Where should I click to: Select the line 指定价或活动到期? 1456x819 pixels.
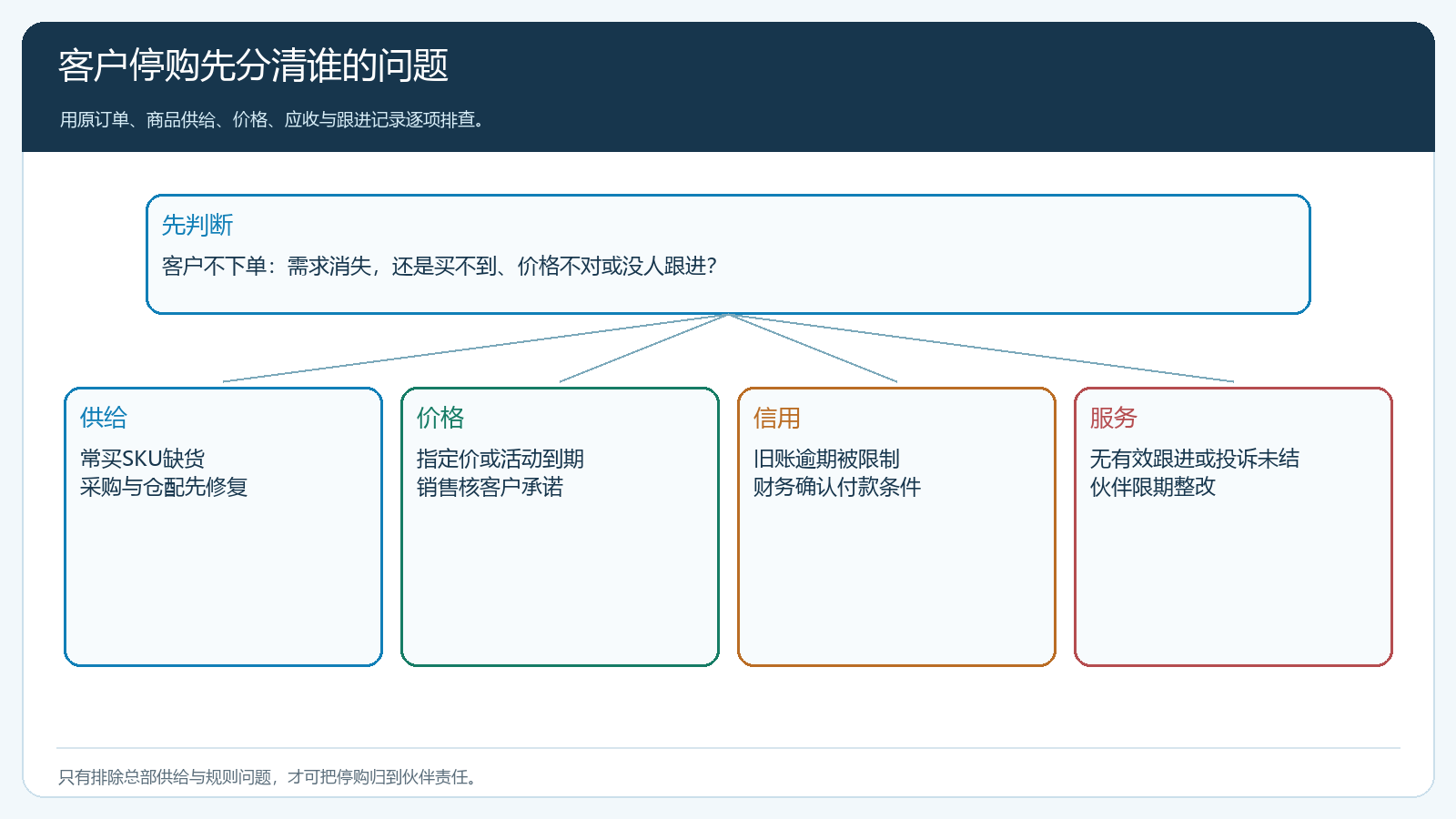tap(500, 459)
